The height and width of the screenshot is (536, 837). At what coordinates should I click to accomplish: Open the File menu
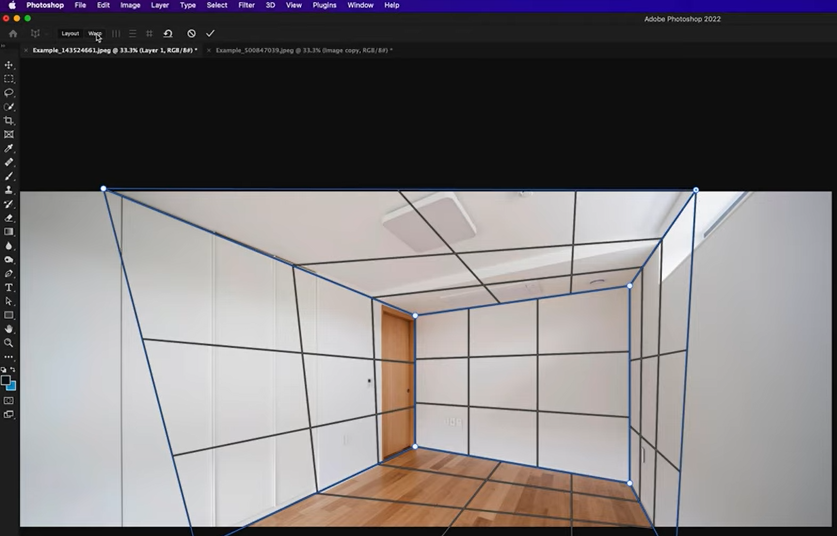(x=80, y=5)
